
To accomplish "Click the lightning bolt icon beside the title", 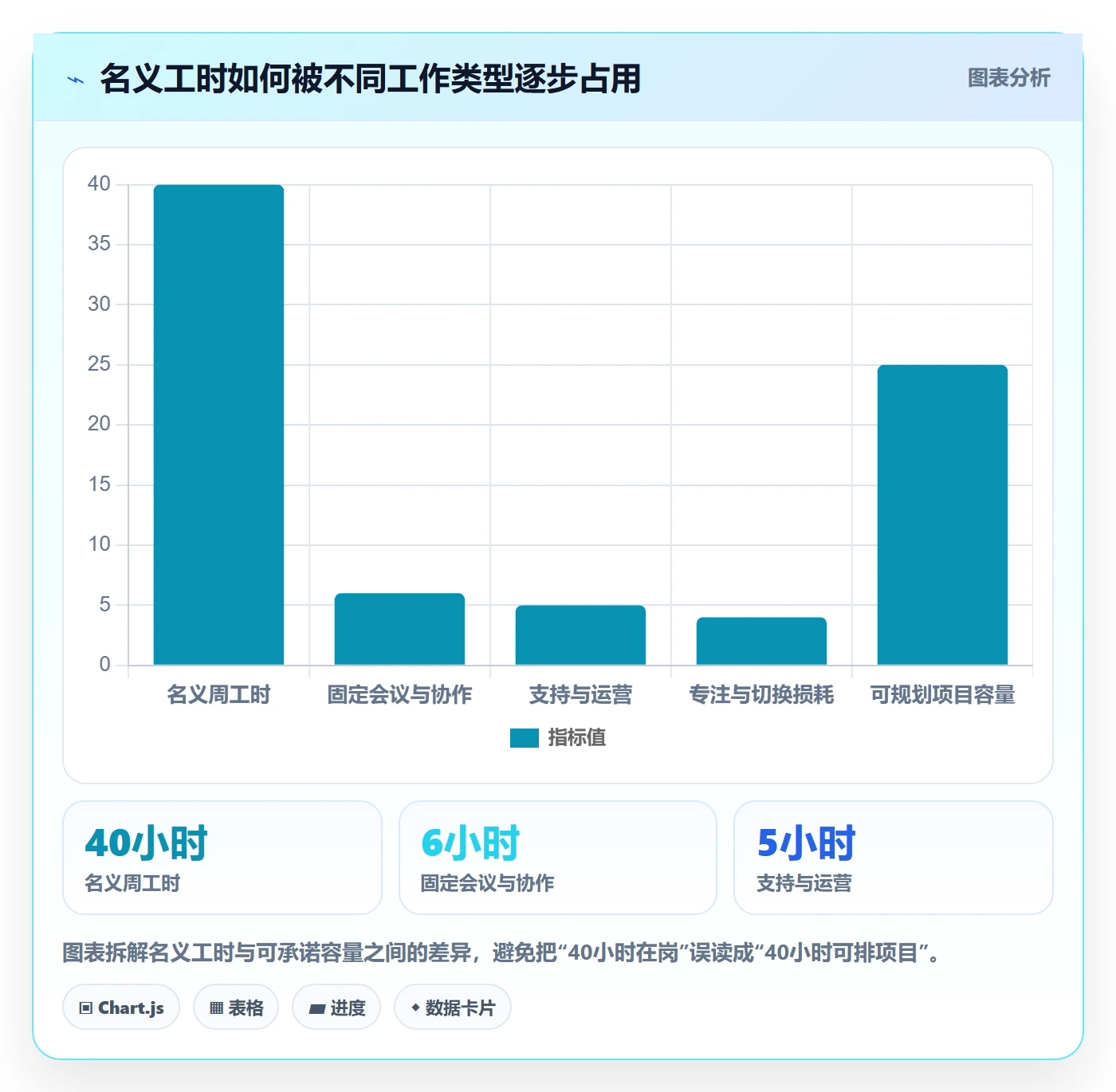I will point(76,80).
